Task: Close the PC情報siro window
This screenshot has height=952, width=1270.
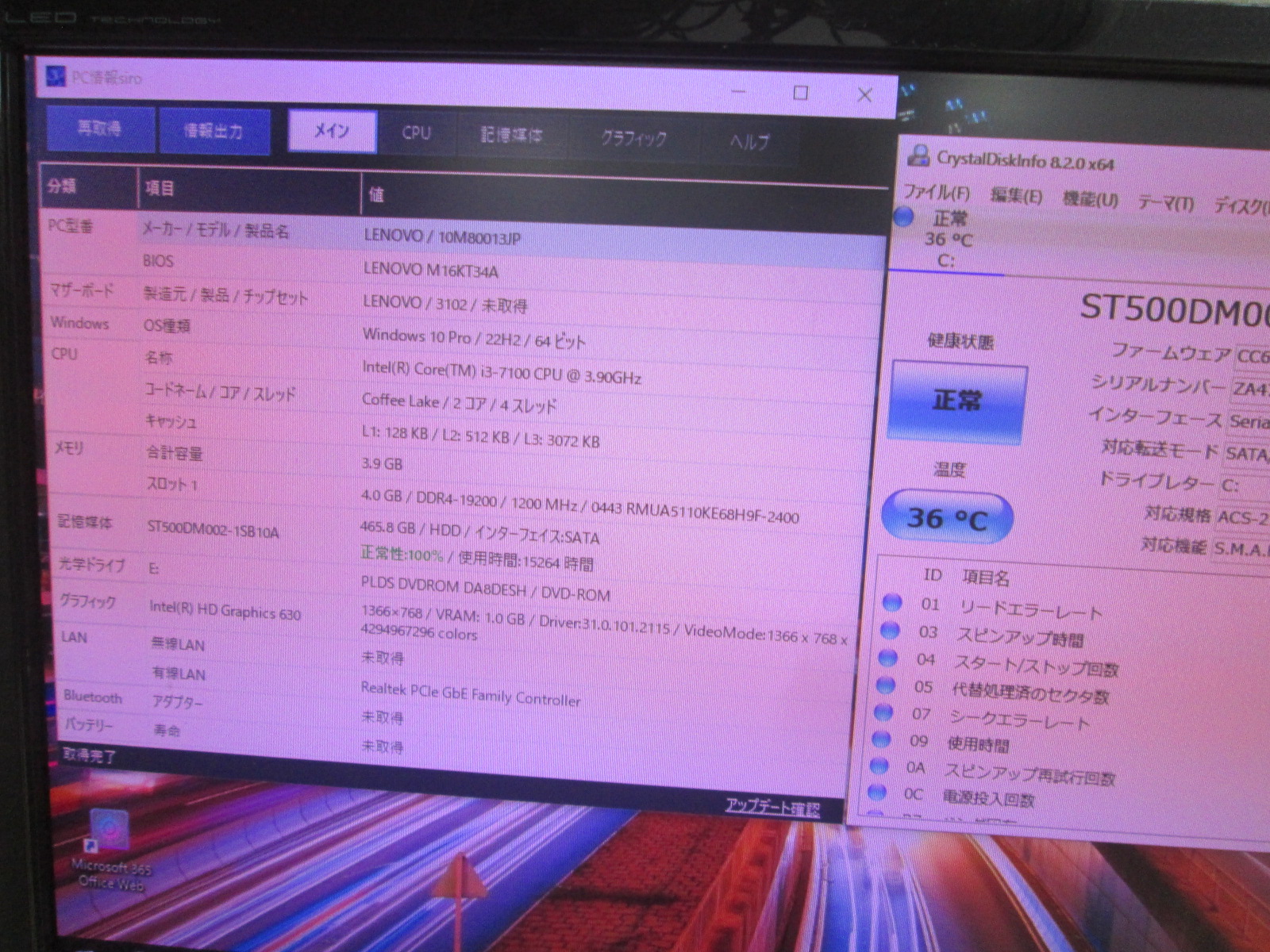Action: 864,95
